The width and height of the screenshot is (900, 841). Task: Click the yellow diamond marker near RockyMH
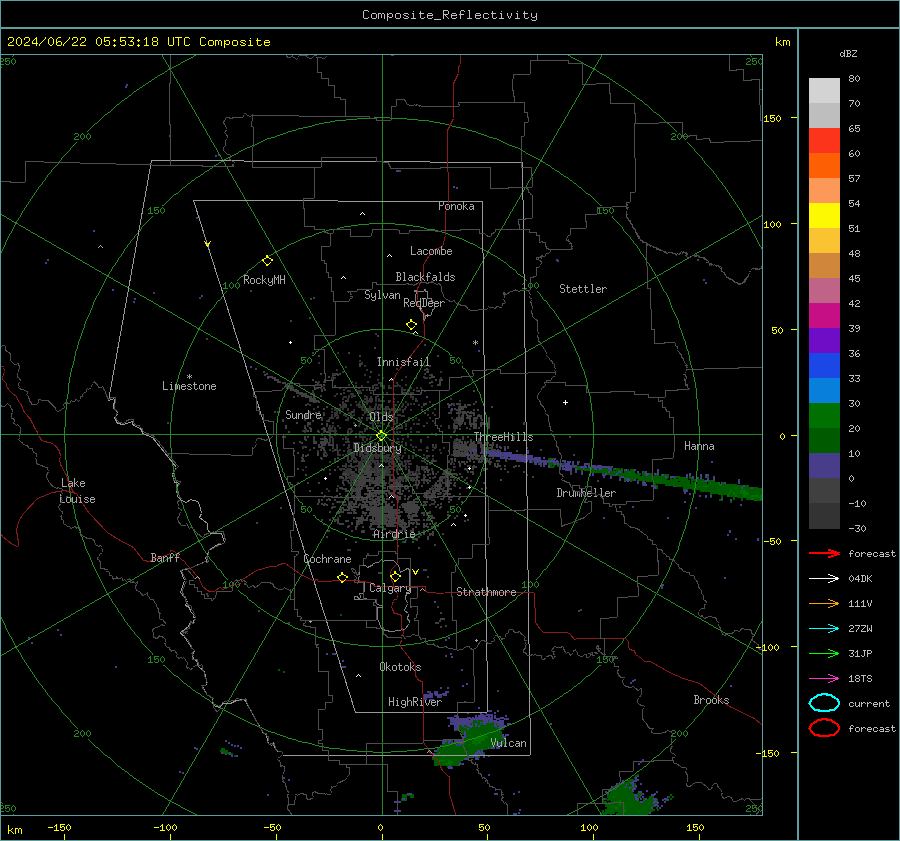(x=267, y=261)
